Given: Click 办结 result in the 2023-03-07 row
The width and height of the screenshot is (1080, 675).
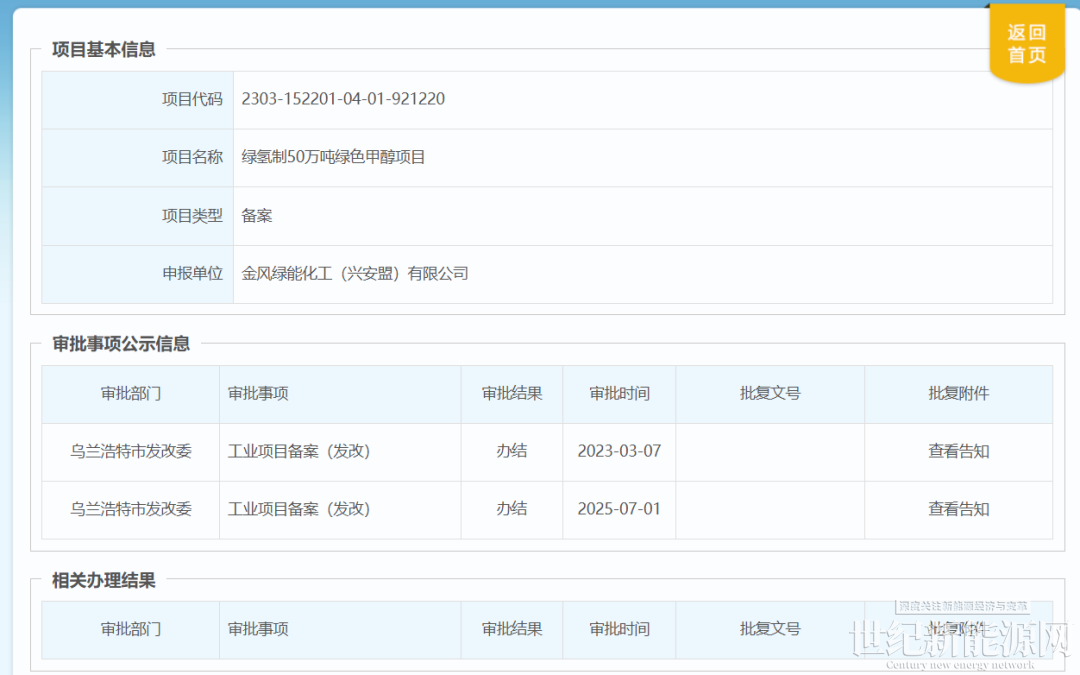Looking at the screenshot, I should (511, 451).
